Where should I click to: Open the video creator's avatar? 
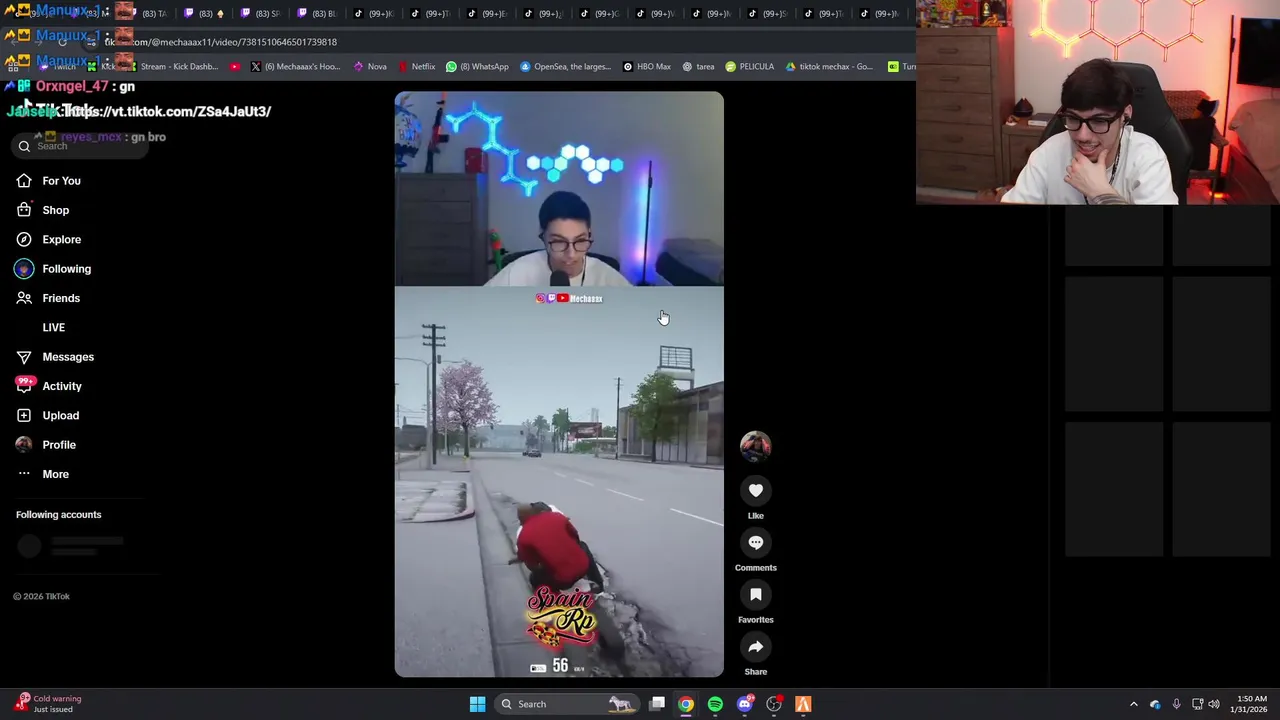[756, 446]
